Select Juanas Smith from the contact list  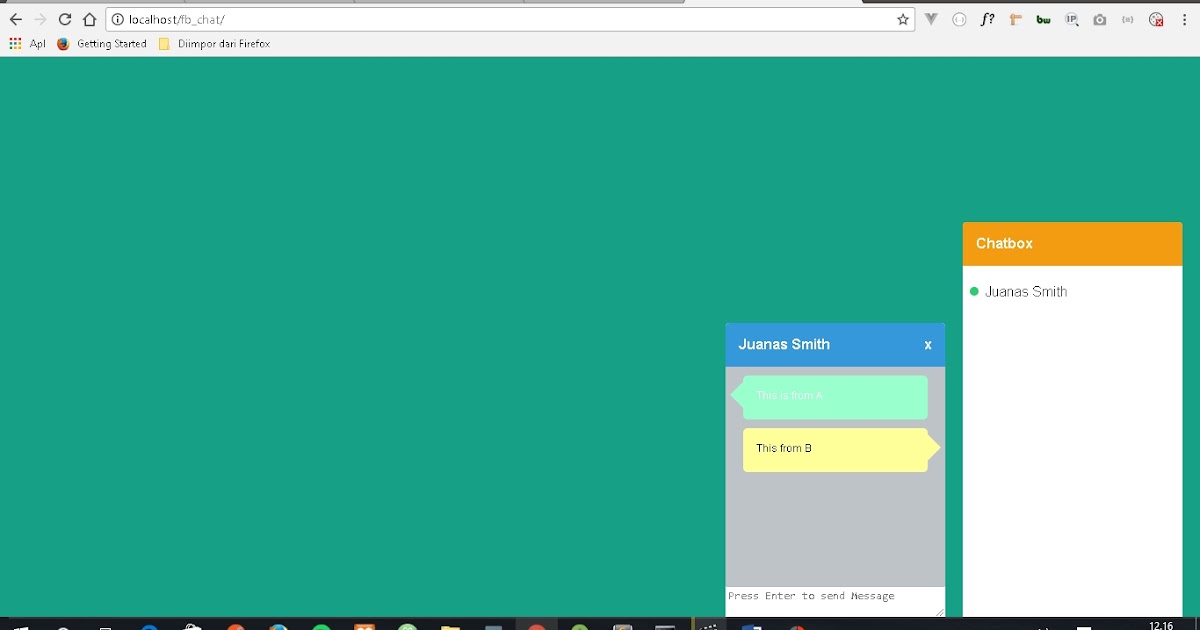[x=1026, y=291]
